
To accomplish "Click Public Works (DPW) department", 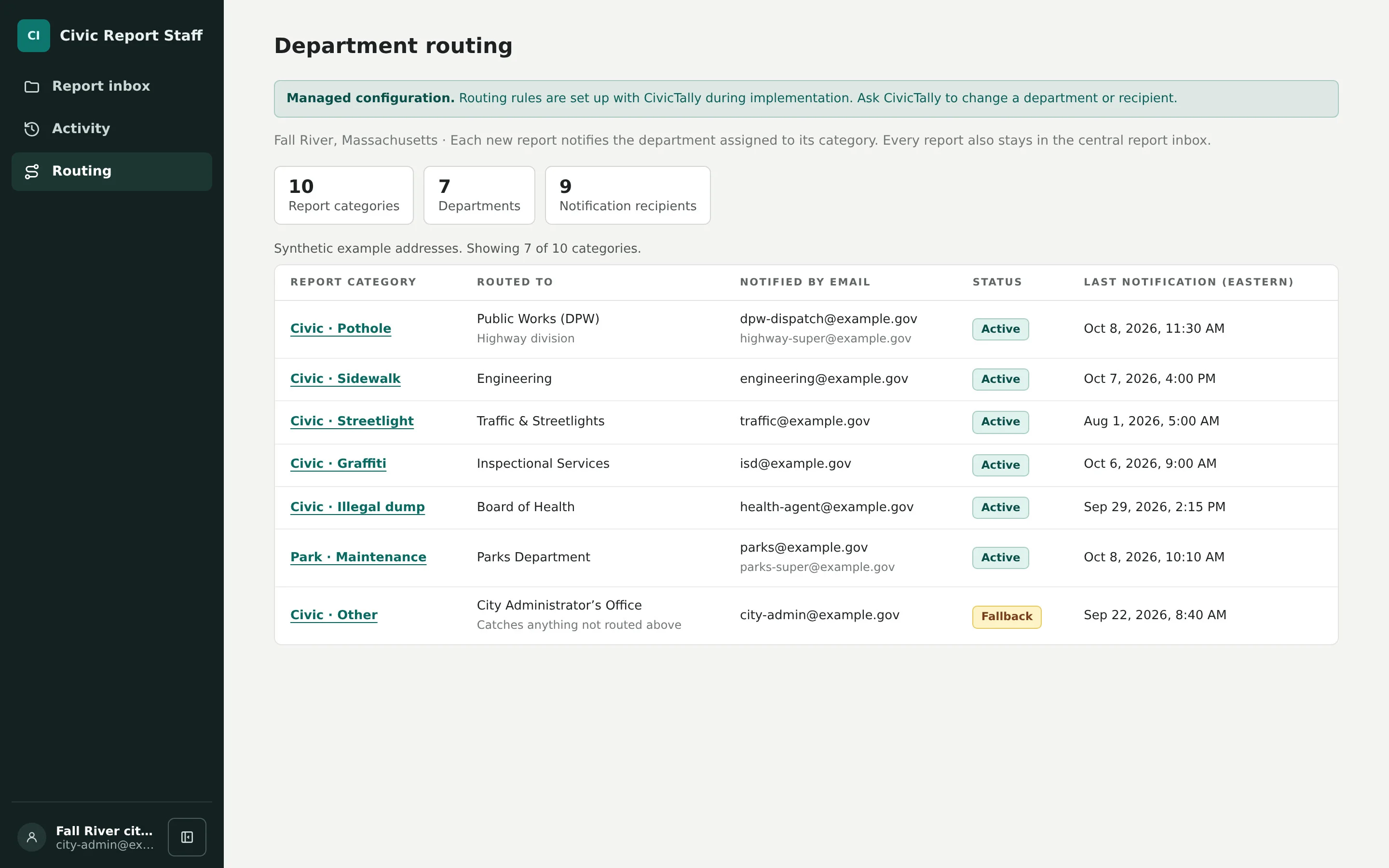I will point(538,319).
